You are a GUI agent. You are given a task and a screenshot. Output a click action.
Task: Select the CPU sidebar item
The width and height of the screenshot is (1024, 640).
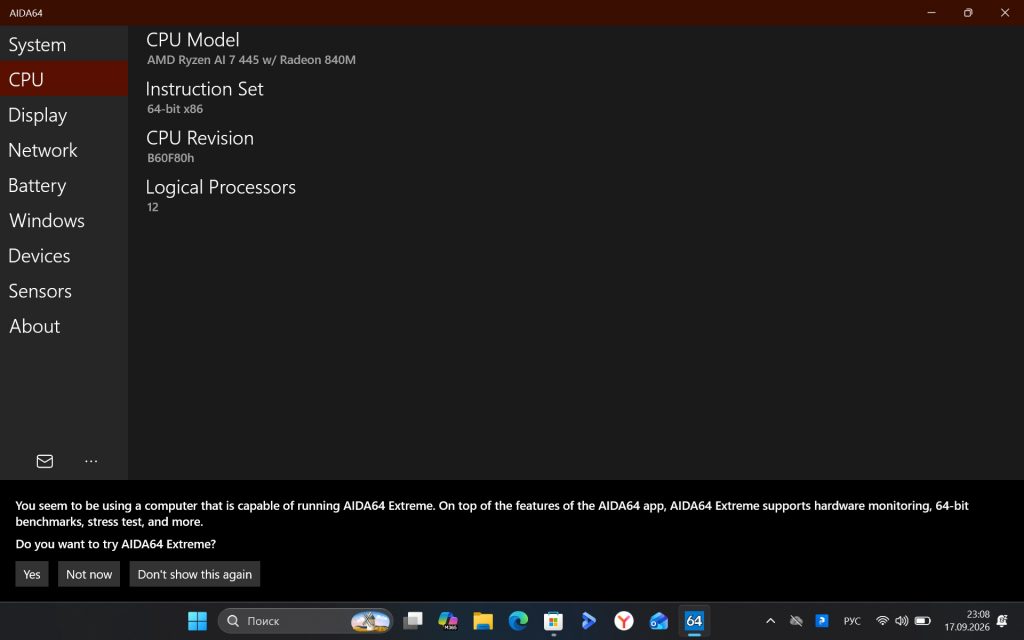click(64, 79)
